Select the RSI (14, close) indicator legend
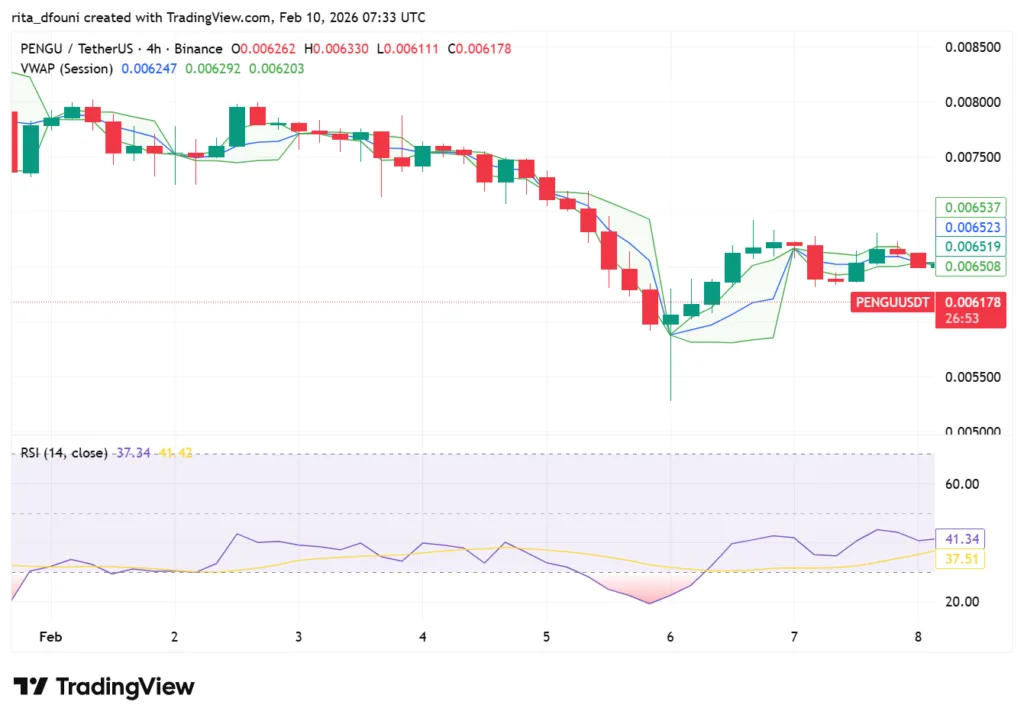Viewport: 1024px width, 721px height. pos(64,453)
